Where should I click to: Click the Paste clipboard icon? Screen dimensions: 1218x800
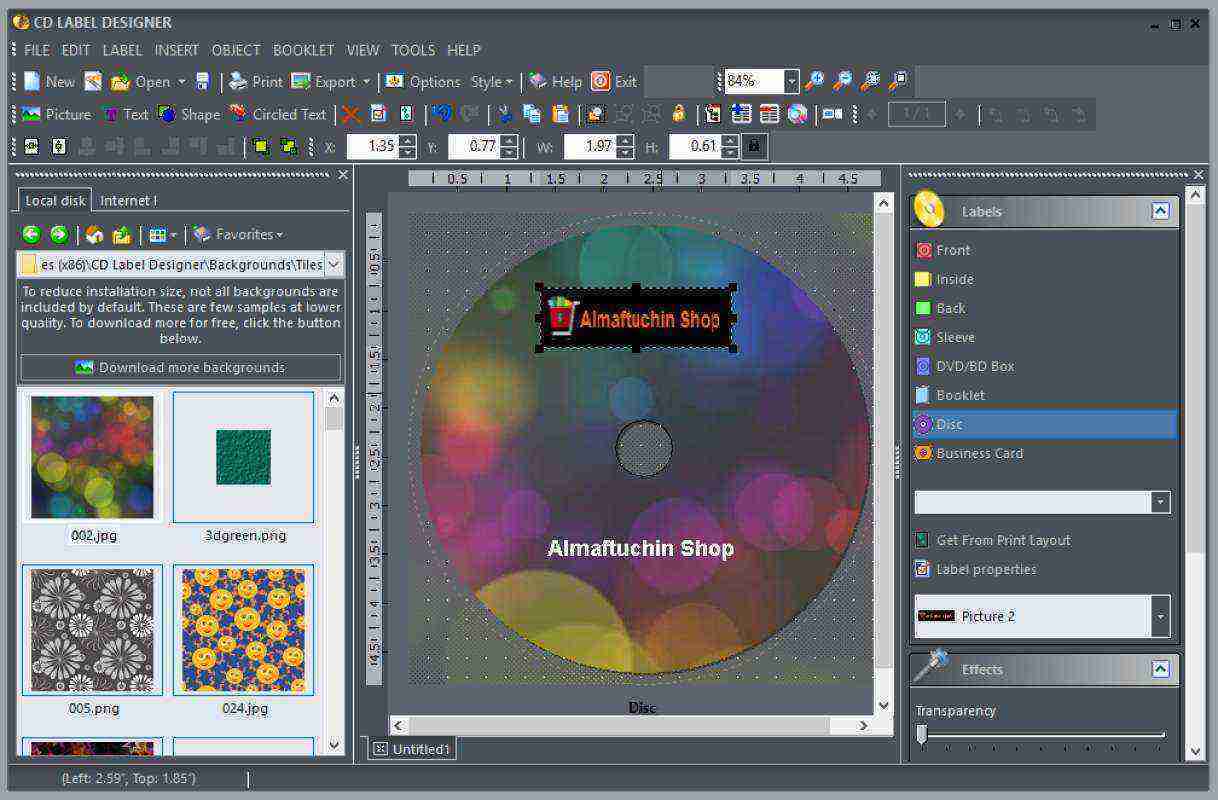tap(560, 114)
